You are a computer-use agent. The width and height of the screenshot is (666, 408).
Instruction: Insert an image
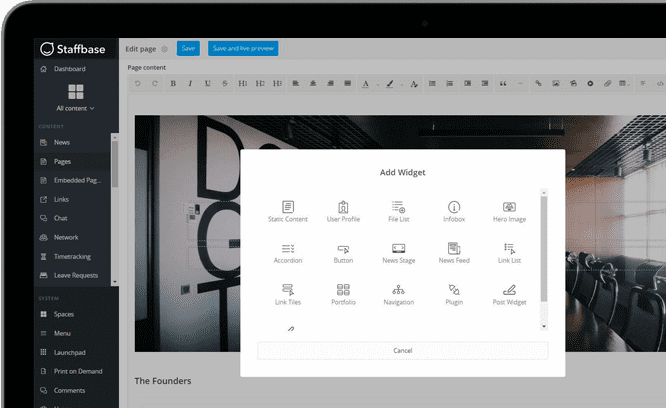point(556,84)
